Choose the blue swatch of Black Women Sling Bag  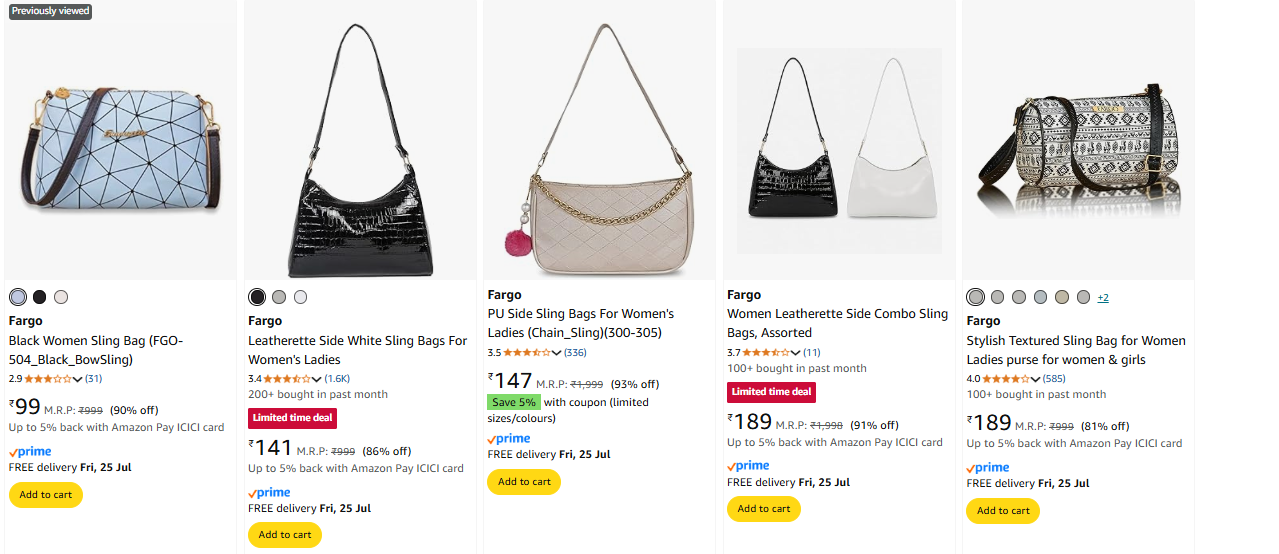[x=18, y=297]
